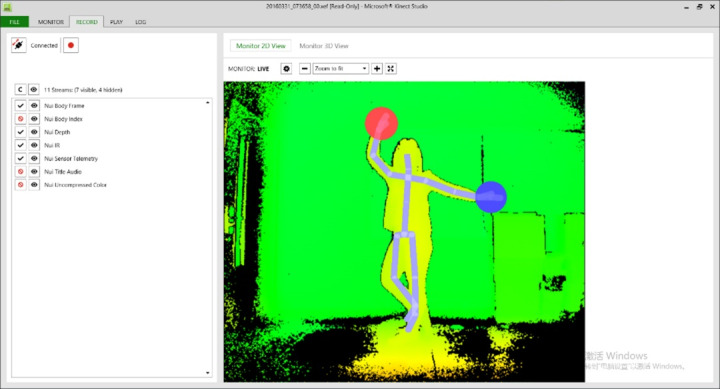Click the fit-to-screen expand icon
The height and width of the screenshot is (389, 720).
(x=391, y=68)
